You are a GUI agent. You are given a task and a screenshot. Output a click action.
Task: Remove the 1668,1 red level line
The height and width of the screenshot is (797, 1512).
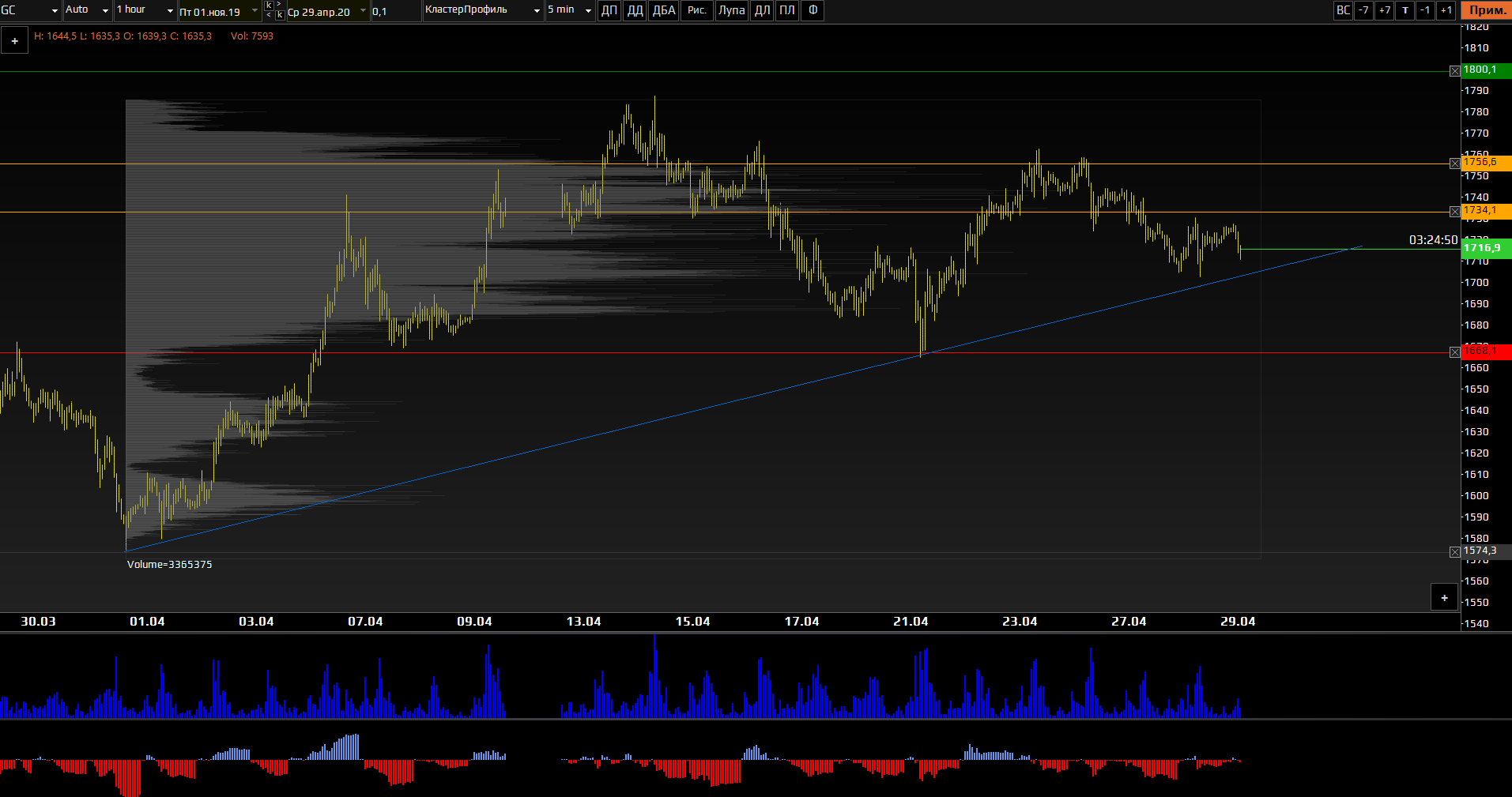[1455, 352]
